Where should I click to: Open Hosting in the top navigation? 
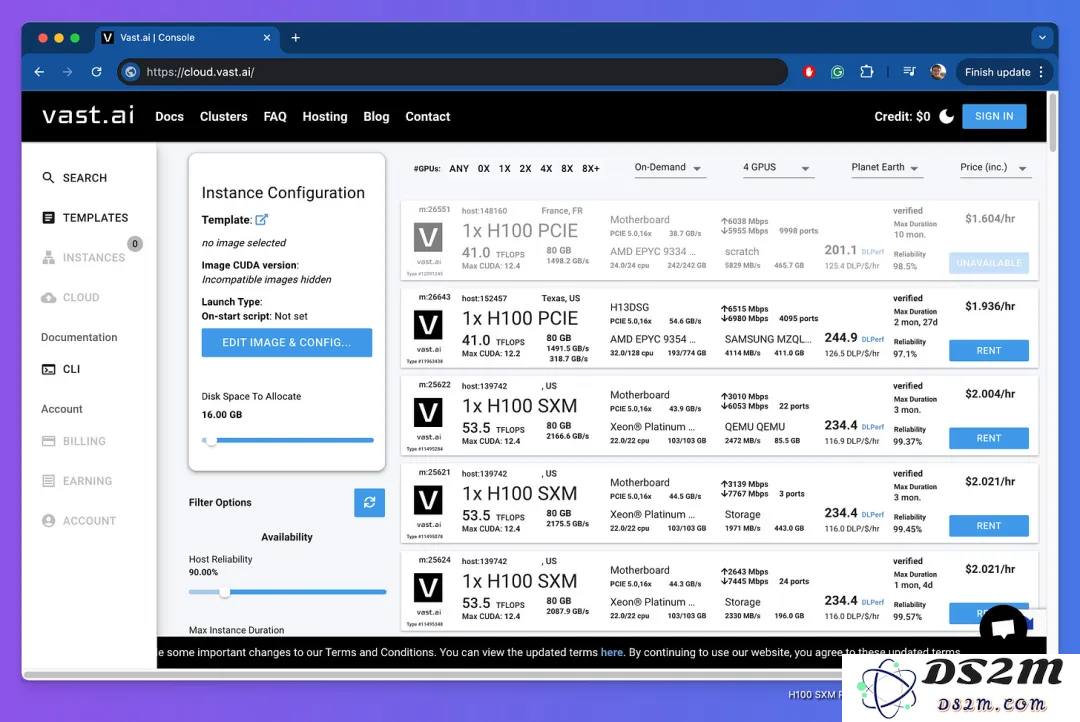[325, 116]
